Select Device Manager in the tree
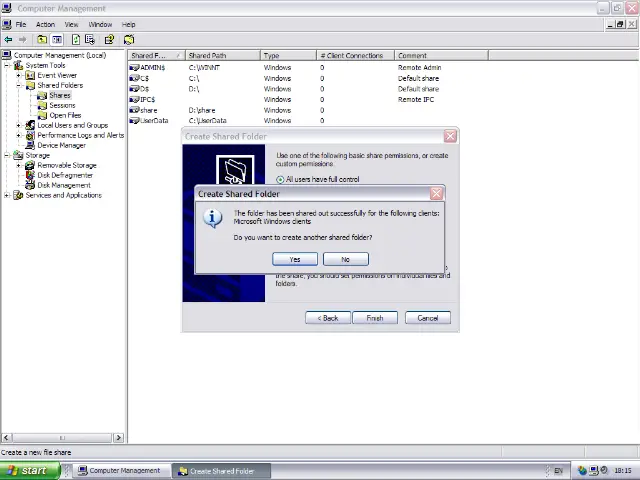Screen dimensions: 640x480 point(61,145)
